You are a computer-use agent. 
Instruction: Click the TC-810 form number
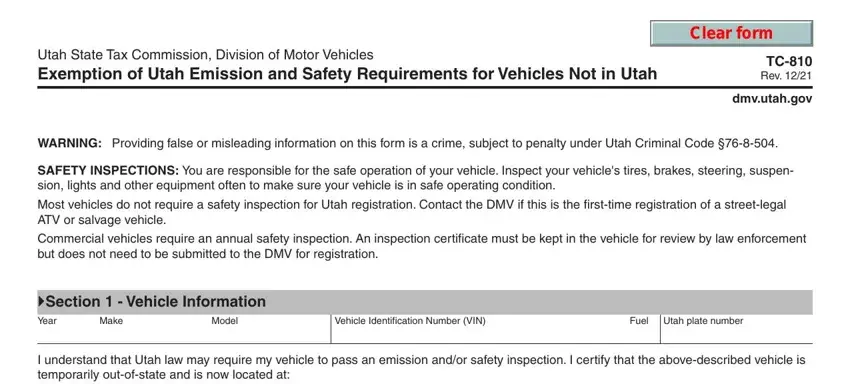789,61
